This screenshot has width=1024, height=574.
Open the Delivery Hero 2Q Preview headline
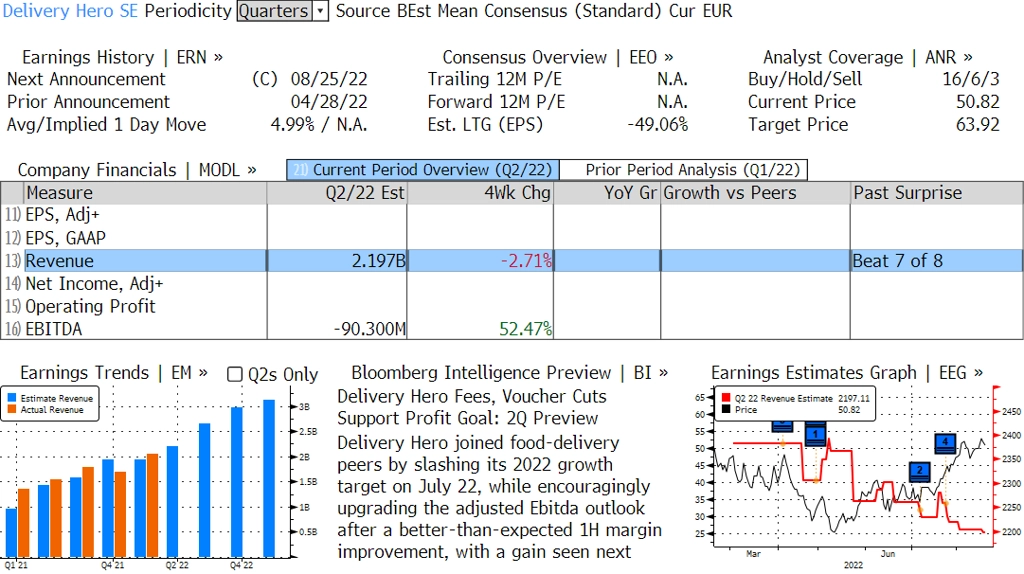[472, 407]
